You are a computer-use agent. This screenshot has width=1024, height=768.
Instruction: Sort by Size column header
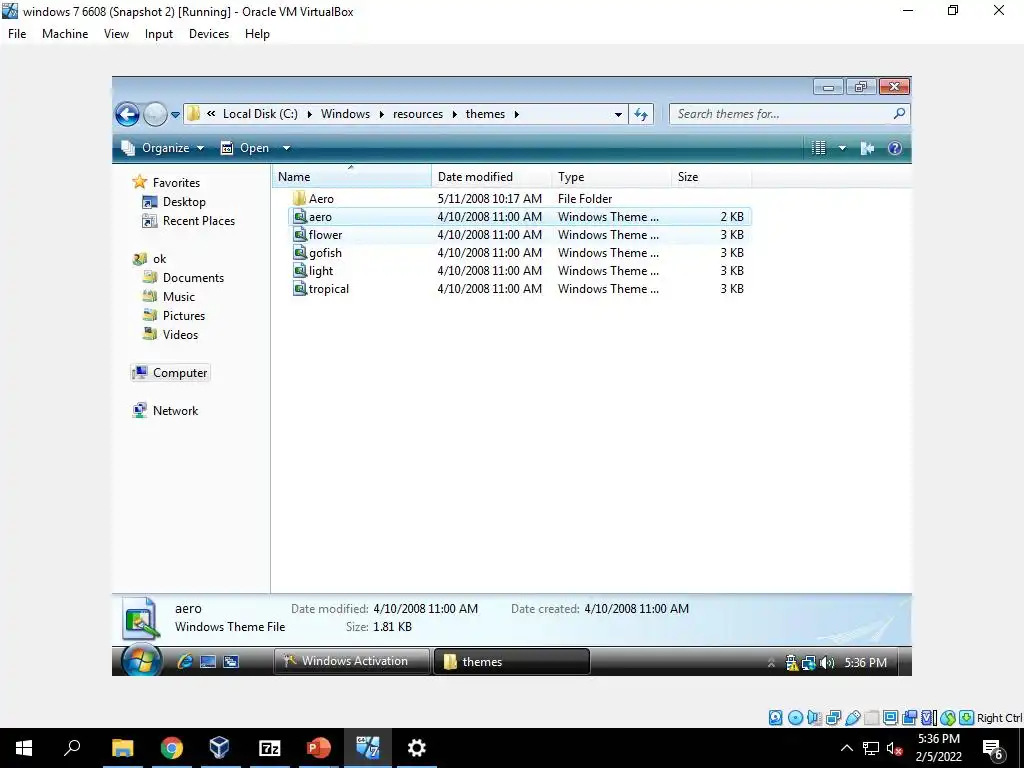(x=711, y=177)
